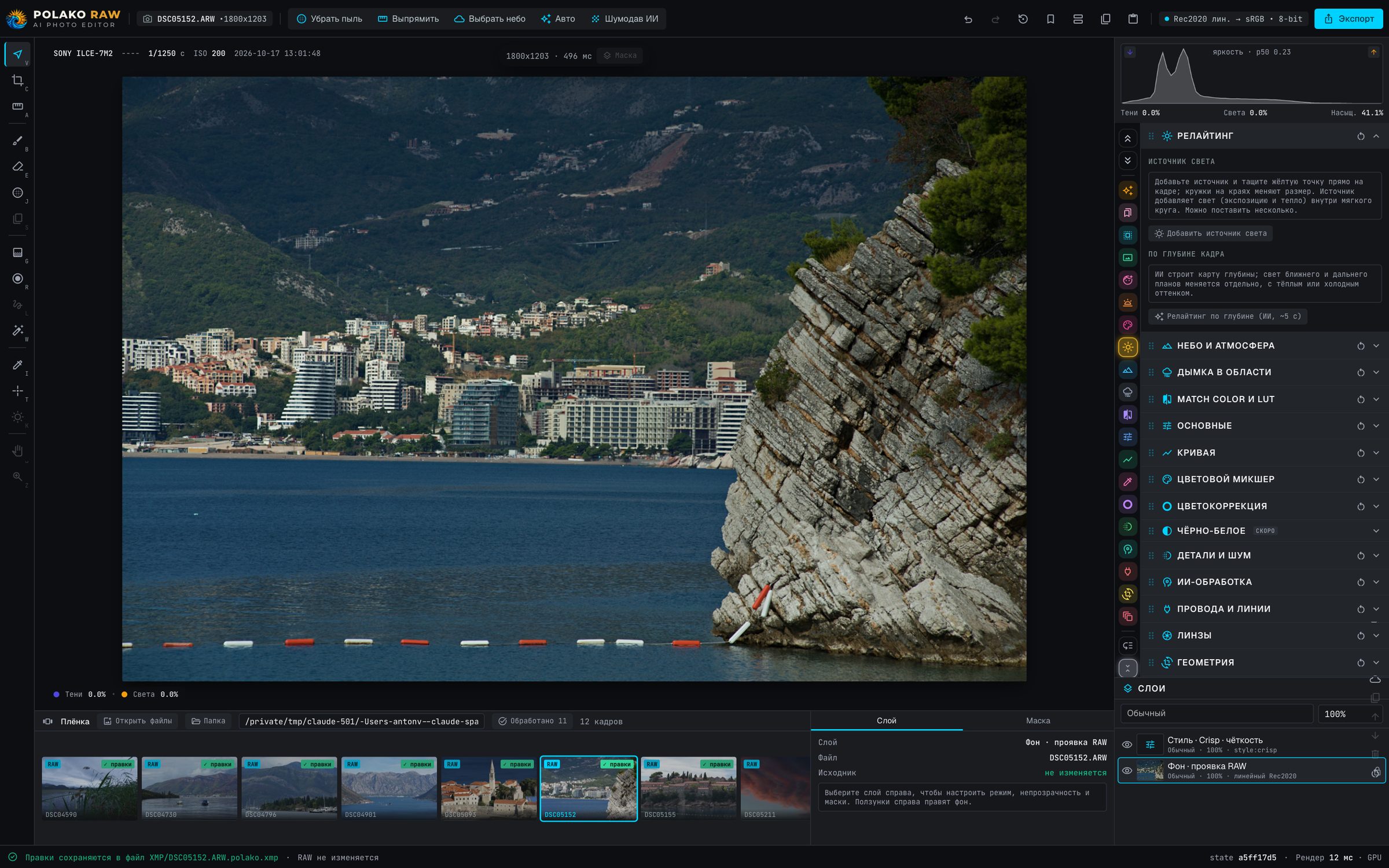The height and width of the screenshot is (868, 1389).
Task: Open thumbnail DSC04590 in filmstrip
Action: click(x=90, y=789)
